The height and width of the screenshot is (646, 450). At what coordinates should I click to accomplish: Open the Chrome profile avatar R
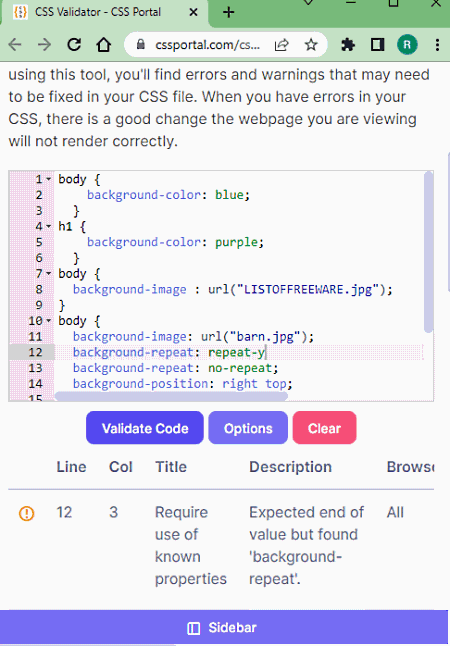point(407,44)
